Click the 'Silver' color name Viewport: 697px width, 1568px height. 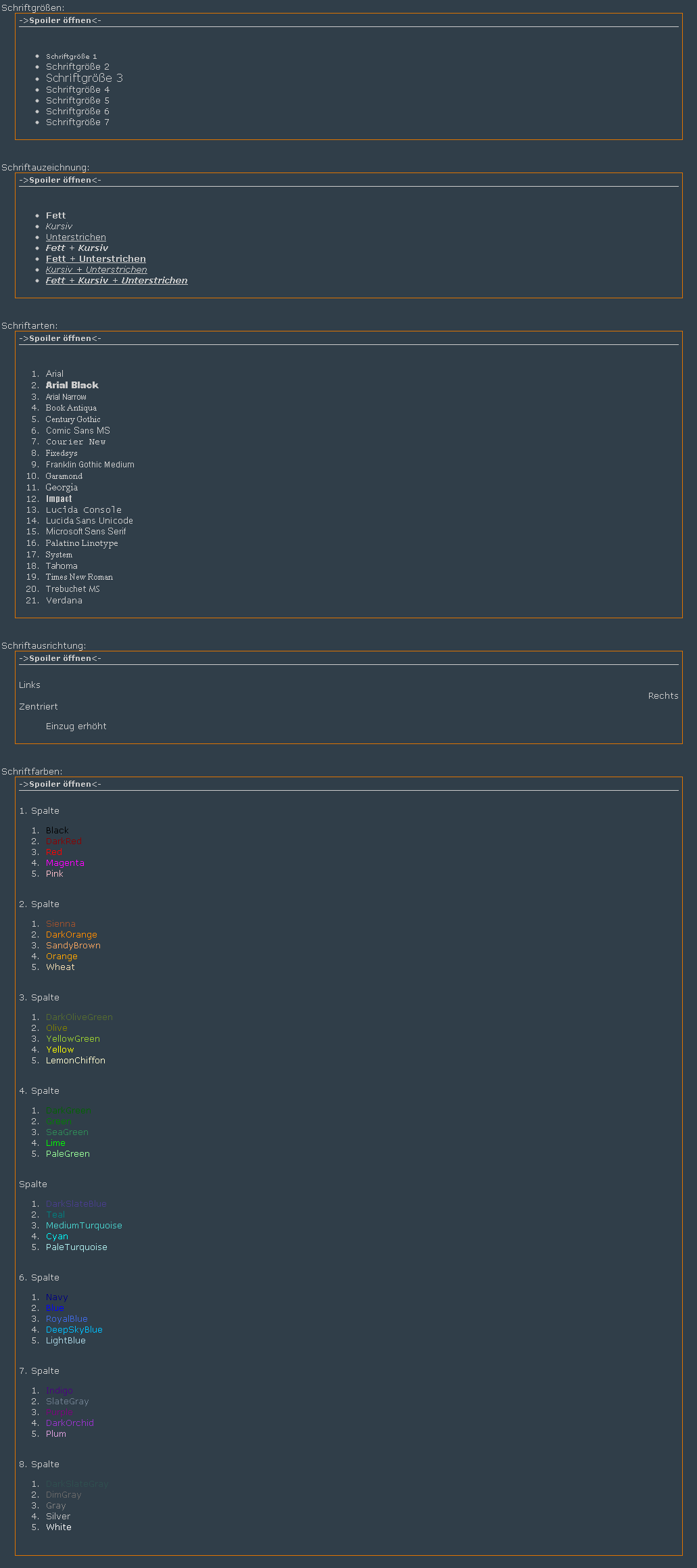(58, 1517)
